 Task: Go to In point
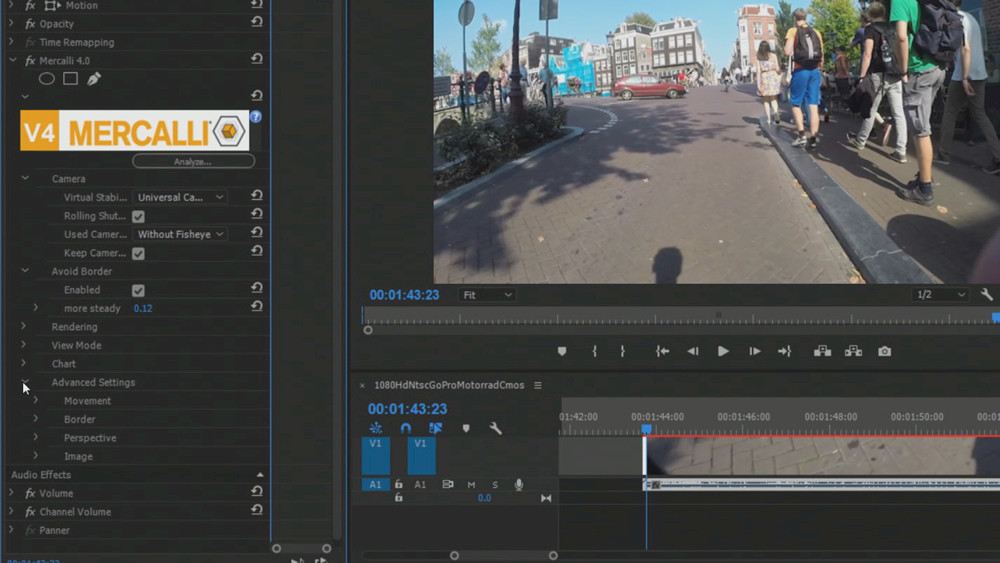tap(663, 351)
